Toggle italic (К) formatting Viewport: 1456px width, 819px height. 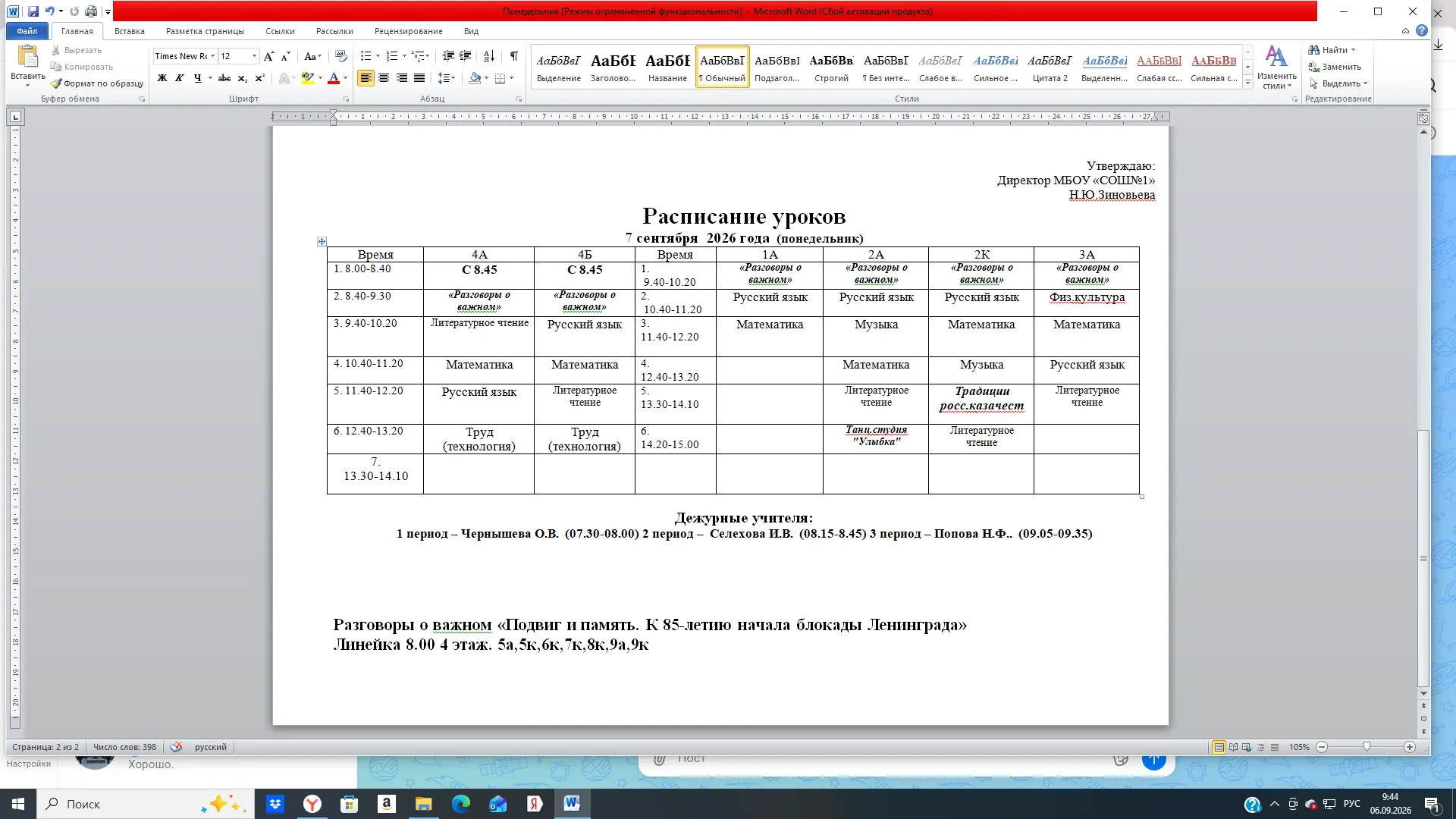coord(179,78)
